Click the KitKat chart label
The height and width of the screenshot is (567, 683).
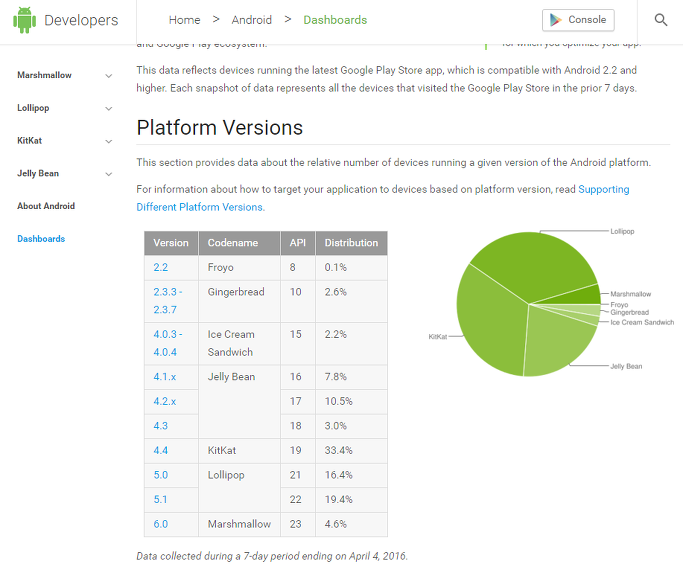[438, 337]
